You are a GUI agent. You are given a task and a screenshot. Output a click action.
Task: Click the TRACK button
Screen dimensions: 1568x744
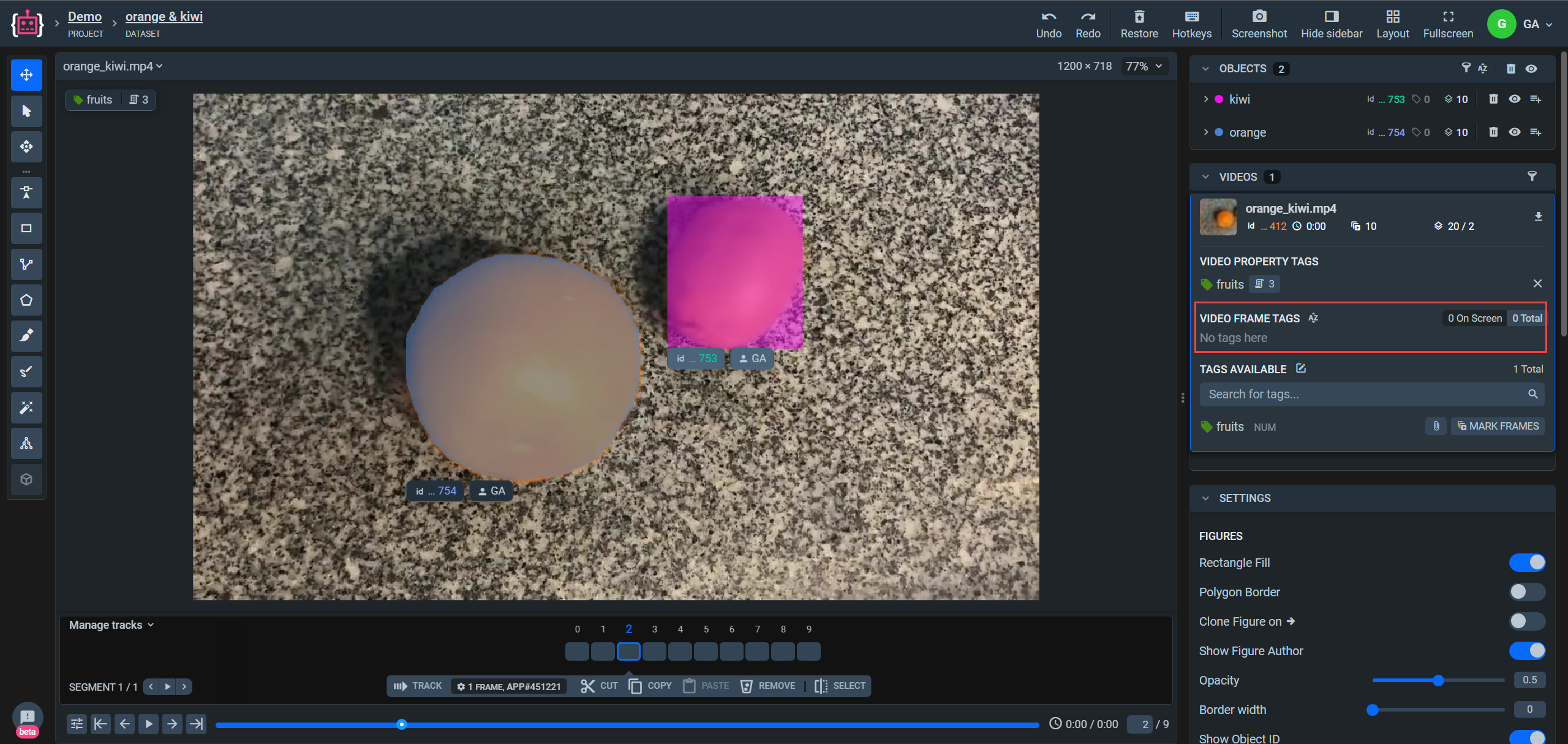click(418, 686)
